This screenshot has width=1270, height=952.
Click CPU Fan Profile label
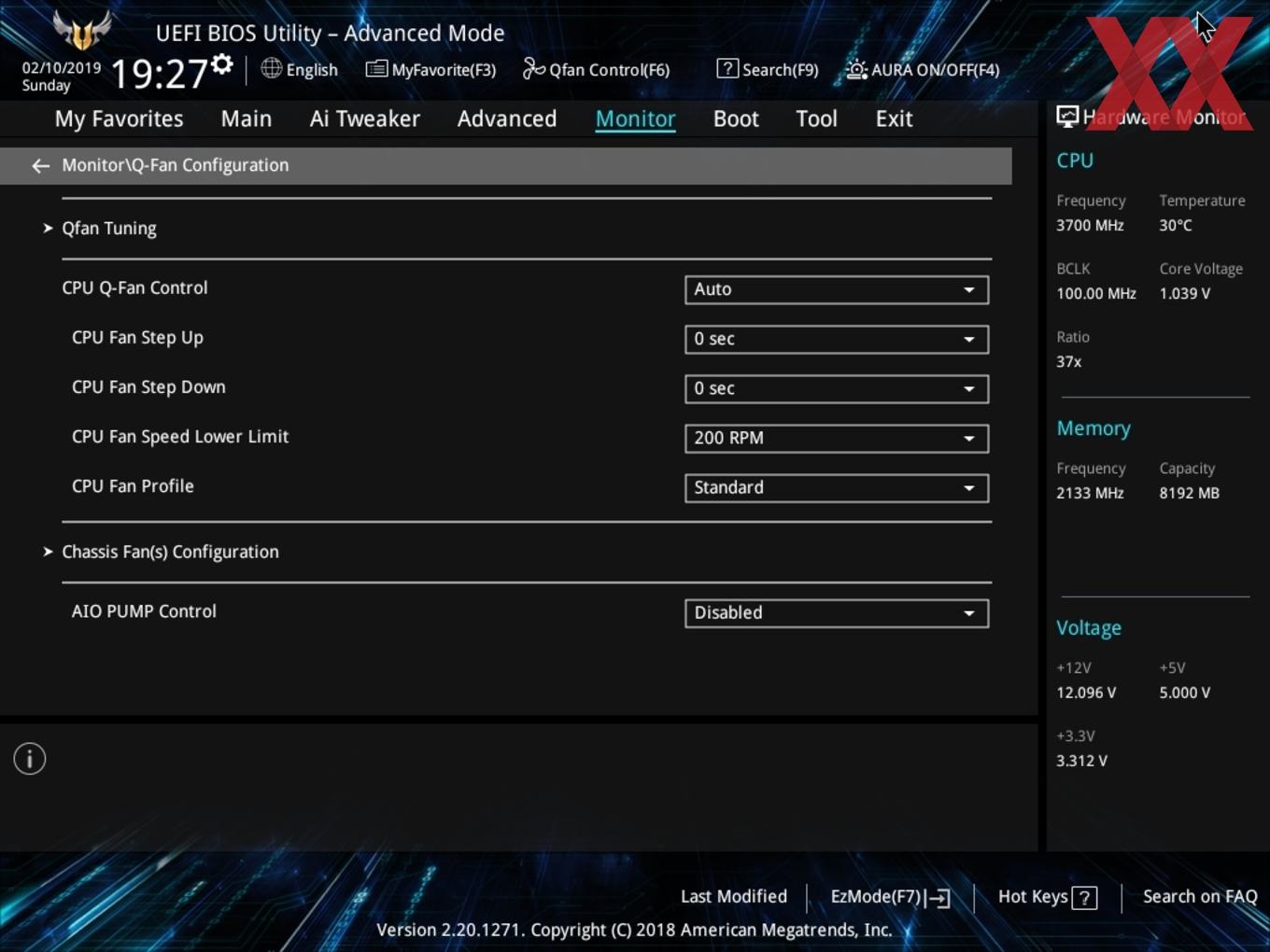point(133,486)
